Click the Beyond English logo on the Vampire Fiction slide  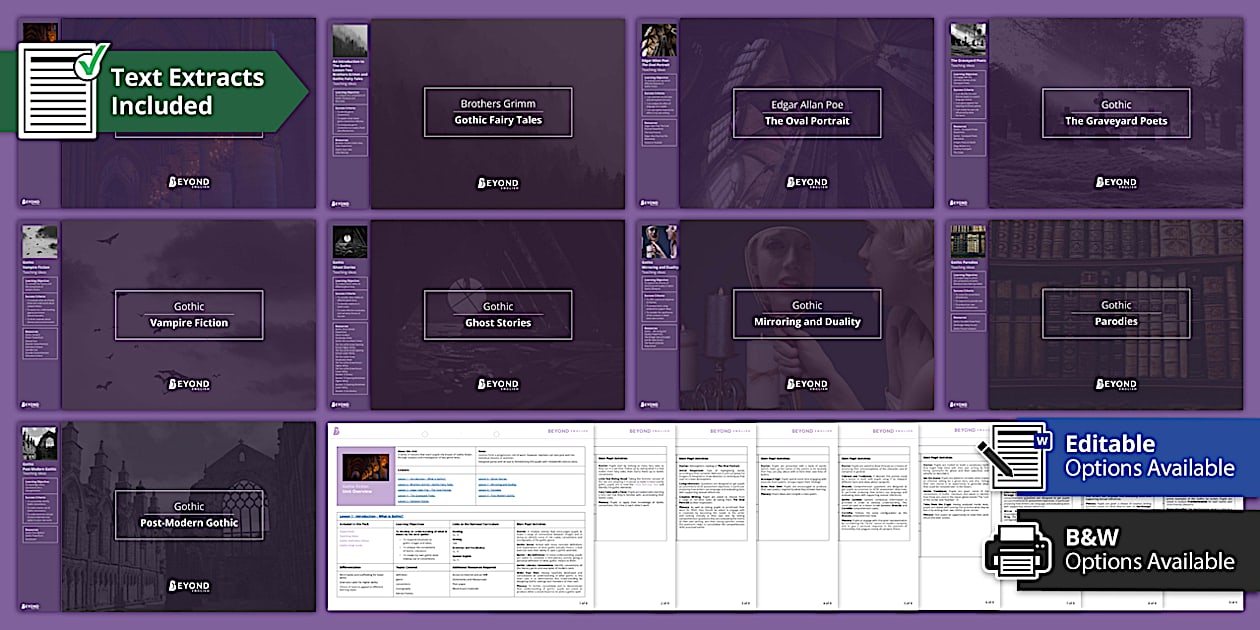(x=189, y=384)
